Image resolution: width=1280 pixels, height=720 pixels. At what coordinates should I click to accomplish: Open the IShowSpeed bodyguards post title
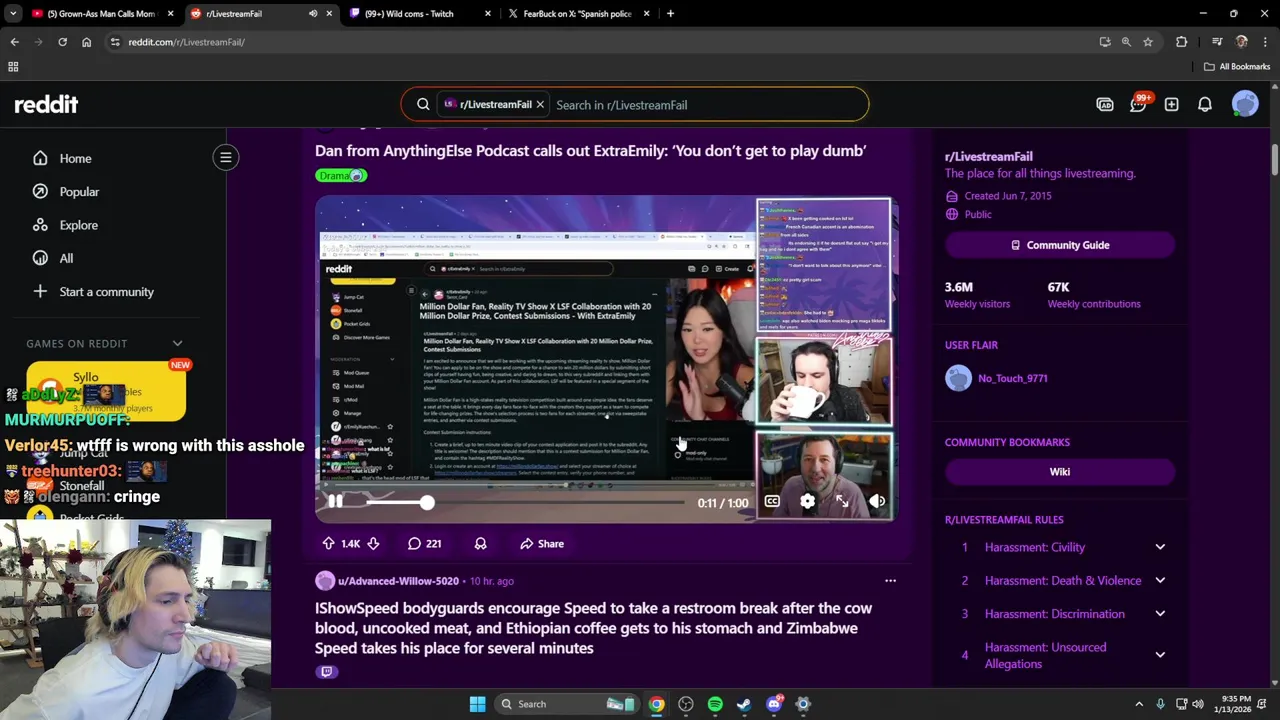coord(593,628)
